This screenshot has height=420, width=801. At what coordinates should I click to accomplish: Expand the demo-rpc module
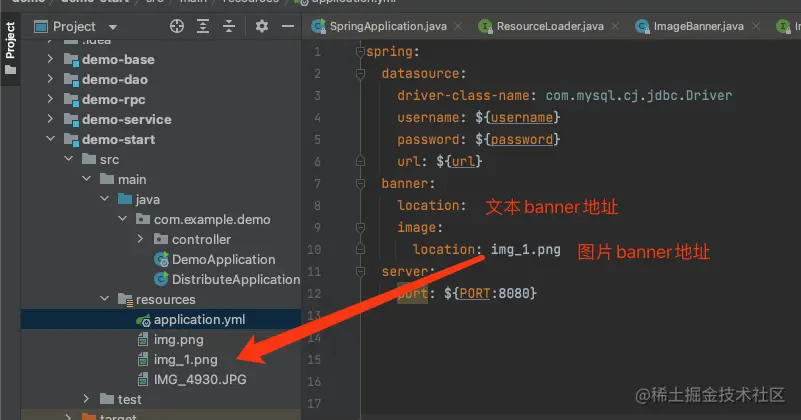[x=50, y=99]
